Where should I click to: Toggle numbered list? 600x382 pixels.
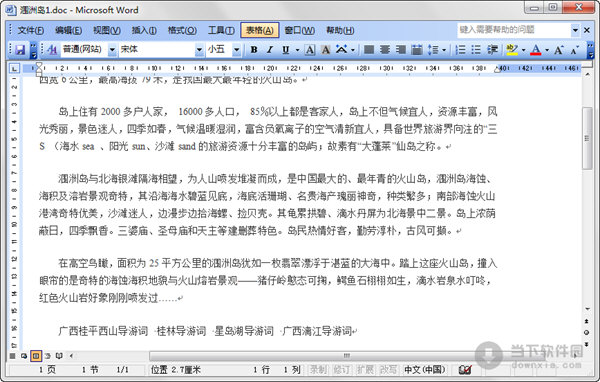[461, 49]
